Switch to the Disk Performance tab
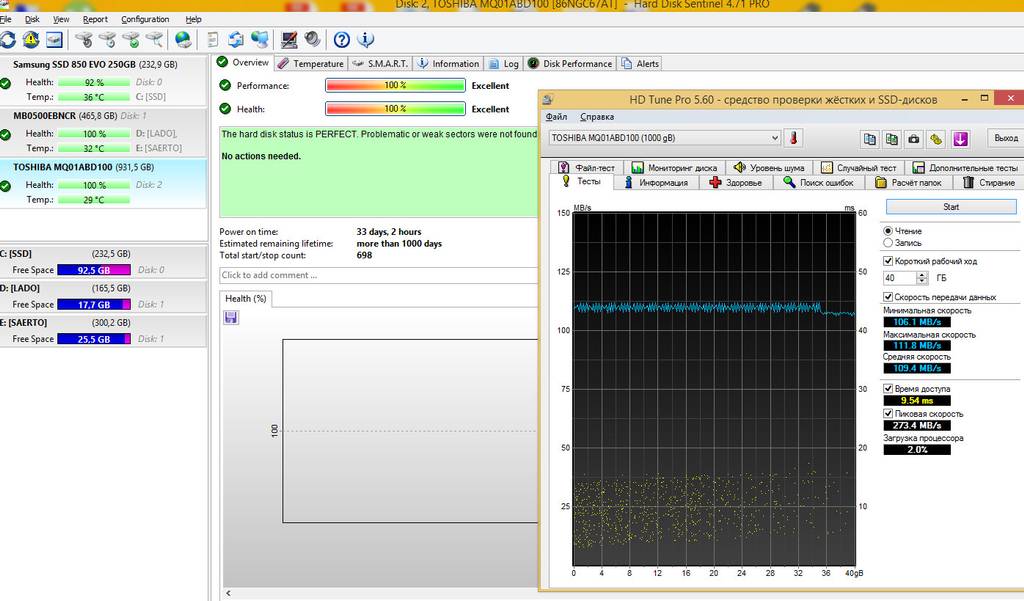 tap(569, 63)
